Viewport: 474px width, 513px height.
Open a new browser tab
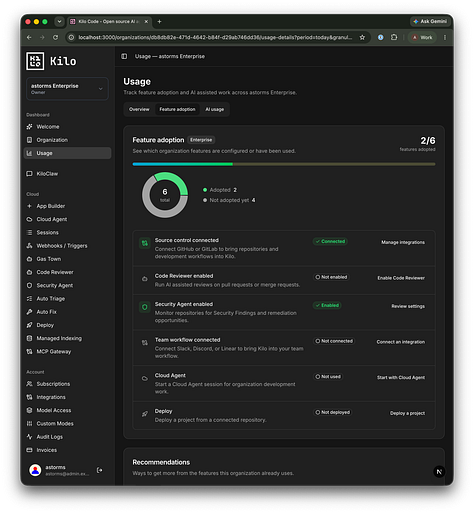pos(159,22)
